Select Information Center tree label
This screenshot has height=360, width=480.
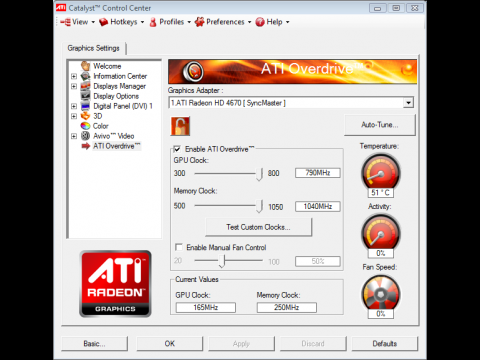coord(120,76)
